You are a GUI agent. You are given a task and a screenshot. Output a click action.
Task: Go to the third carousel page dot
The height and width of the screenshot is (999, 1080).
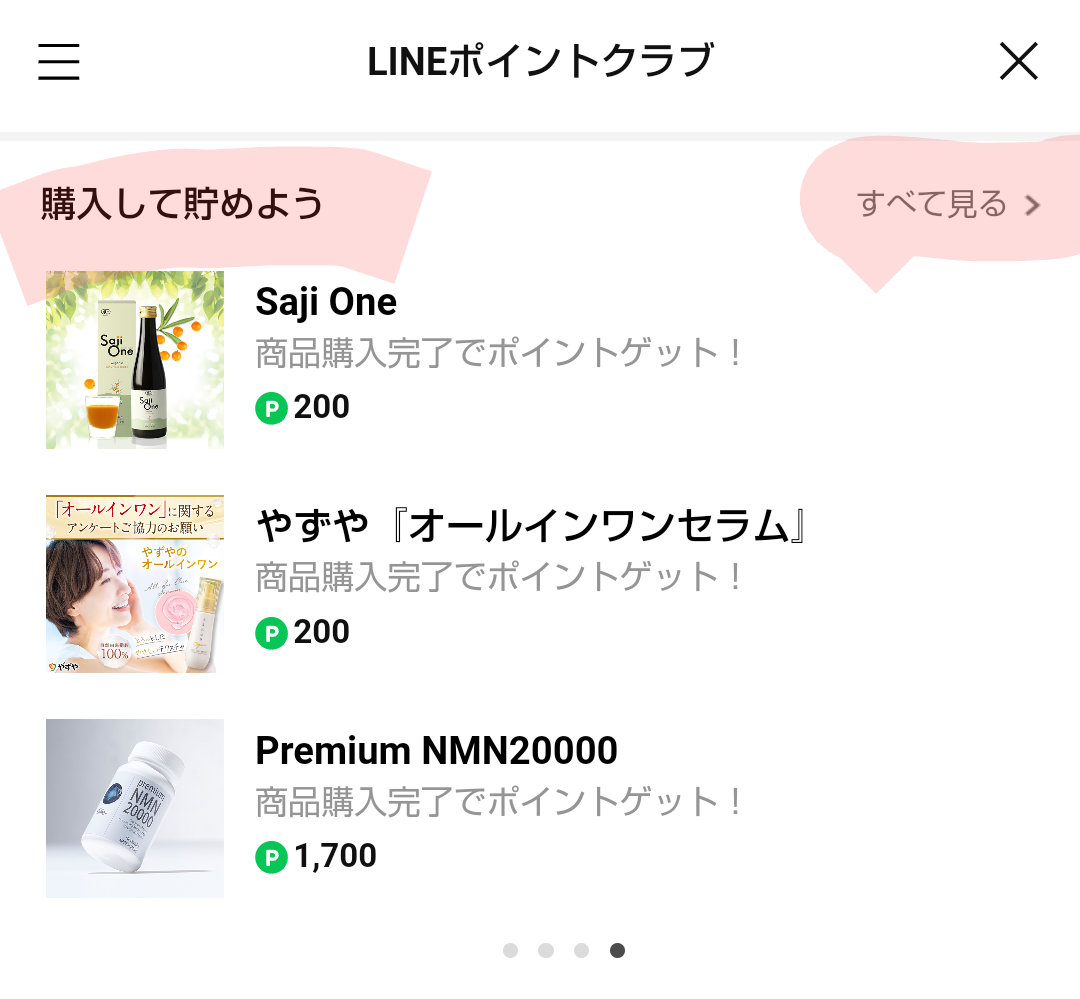[581, 950]
